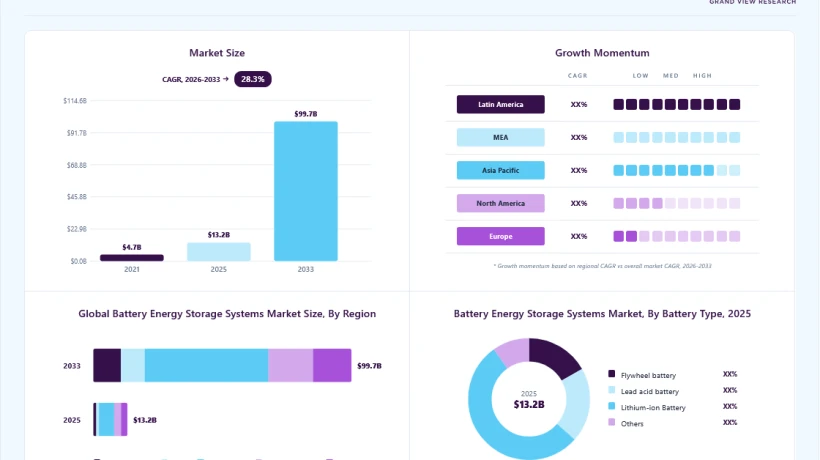
Task: Click the $99.7B label beside stacked bar
Action: pyautogui.click(x=369, y=365)
